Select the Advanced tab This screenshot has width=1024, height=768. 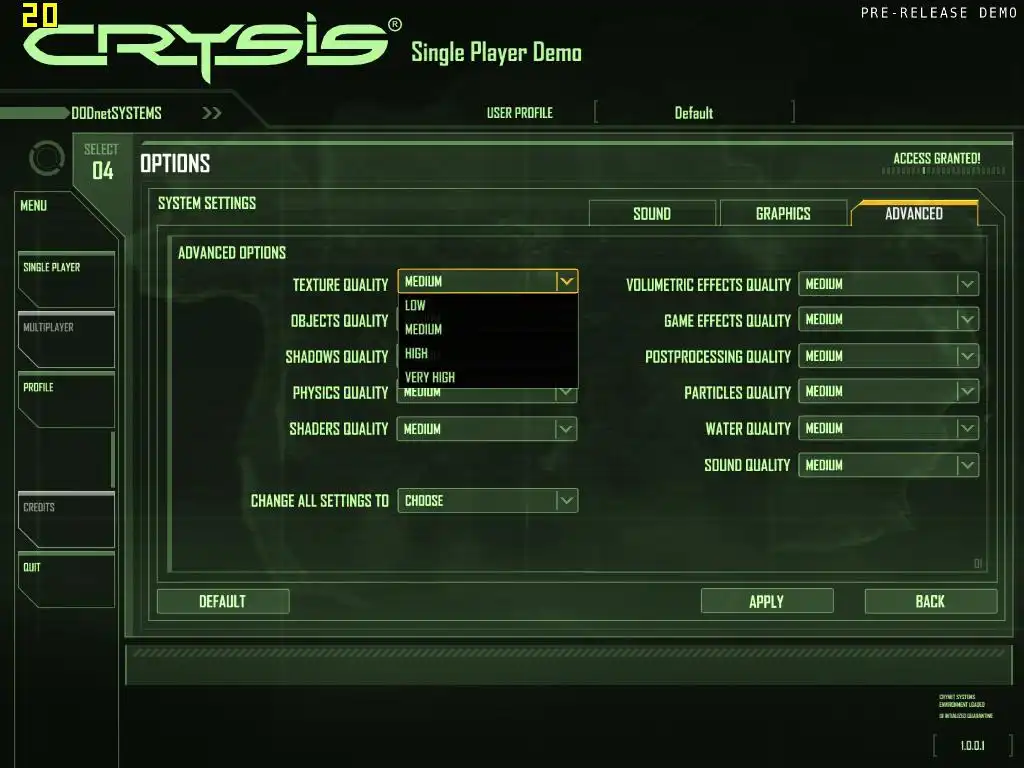[x=914, y=214]
